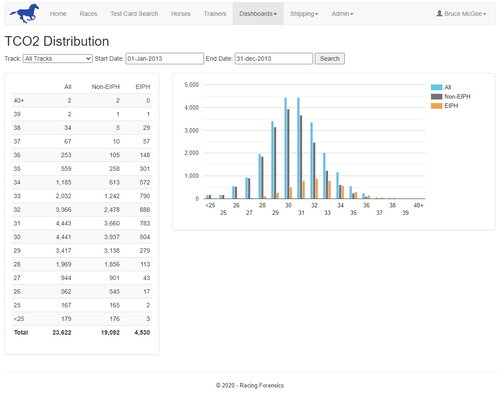Open the Bruce McGee user menu
The height and width of the screenshot is (398, 500).
(462, 14)
